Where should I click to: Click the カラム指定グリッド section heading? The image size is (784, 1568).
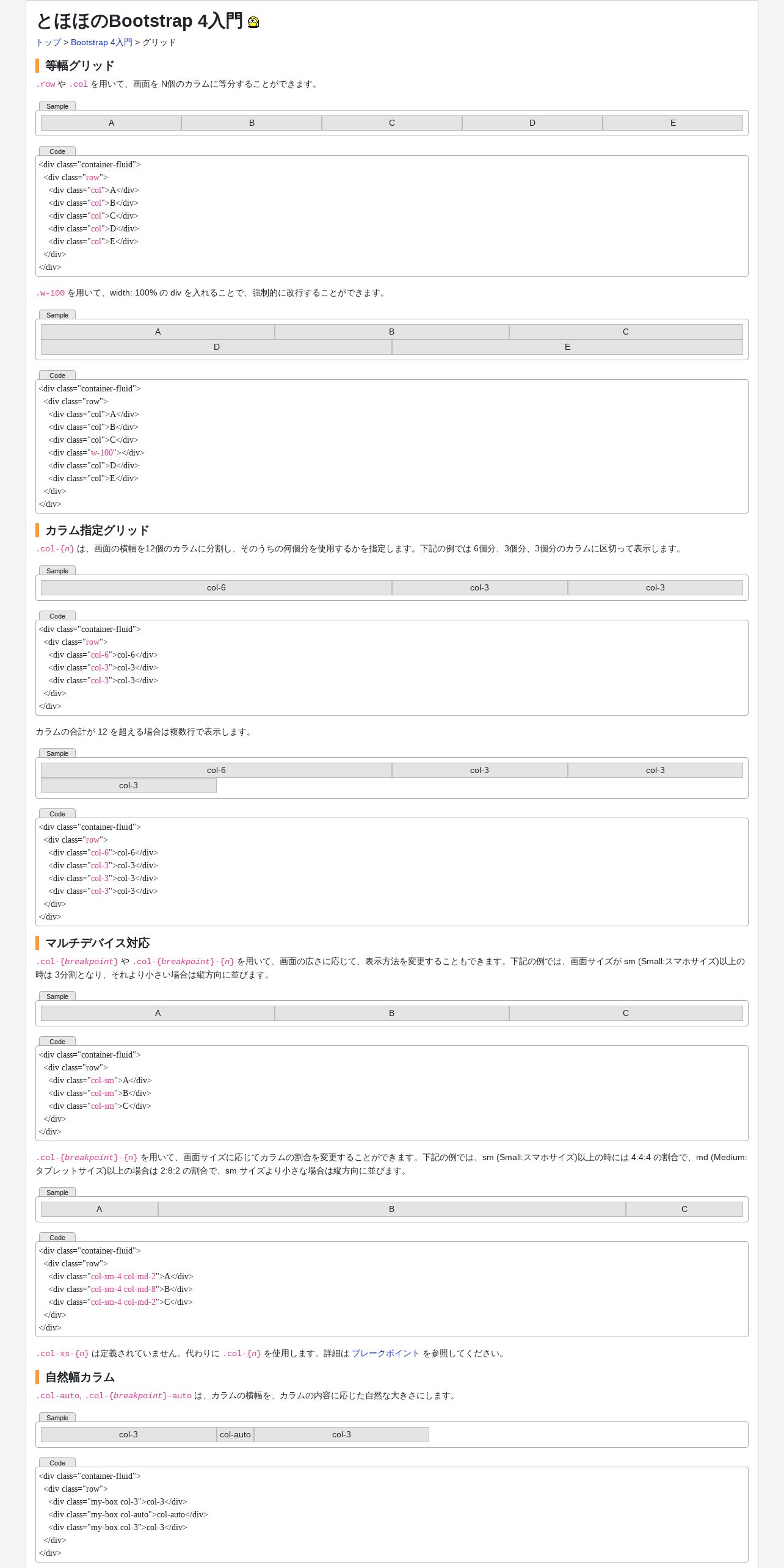97,530
